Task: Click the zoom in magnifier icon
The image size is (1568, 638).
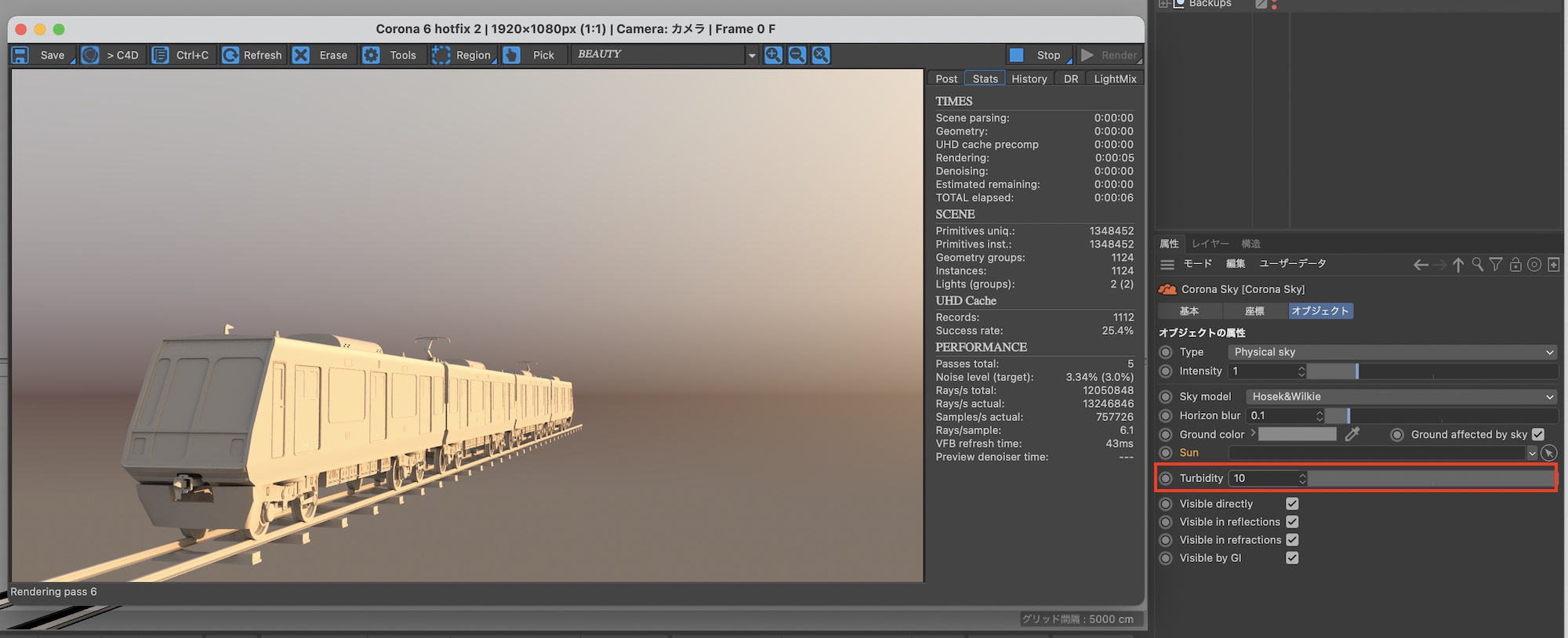Action: pyautogui.click(x=773, y=55)
